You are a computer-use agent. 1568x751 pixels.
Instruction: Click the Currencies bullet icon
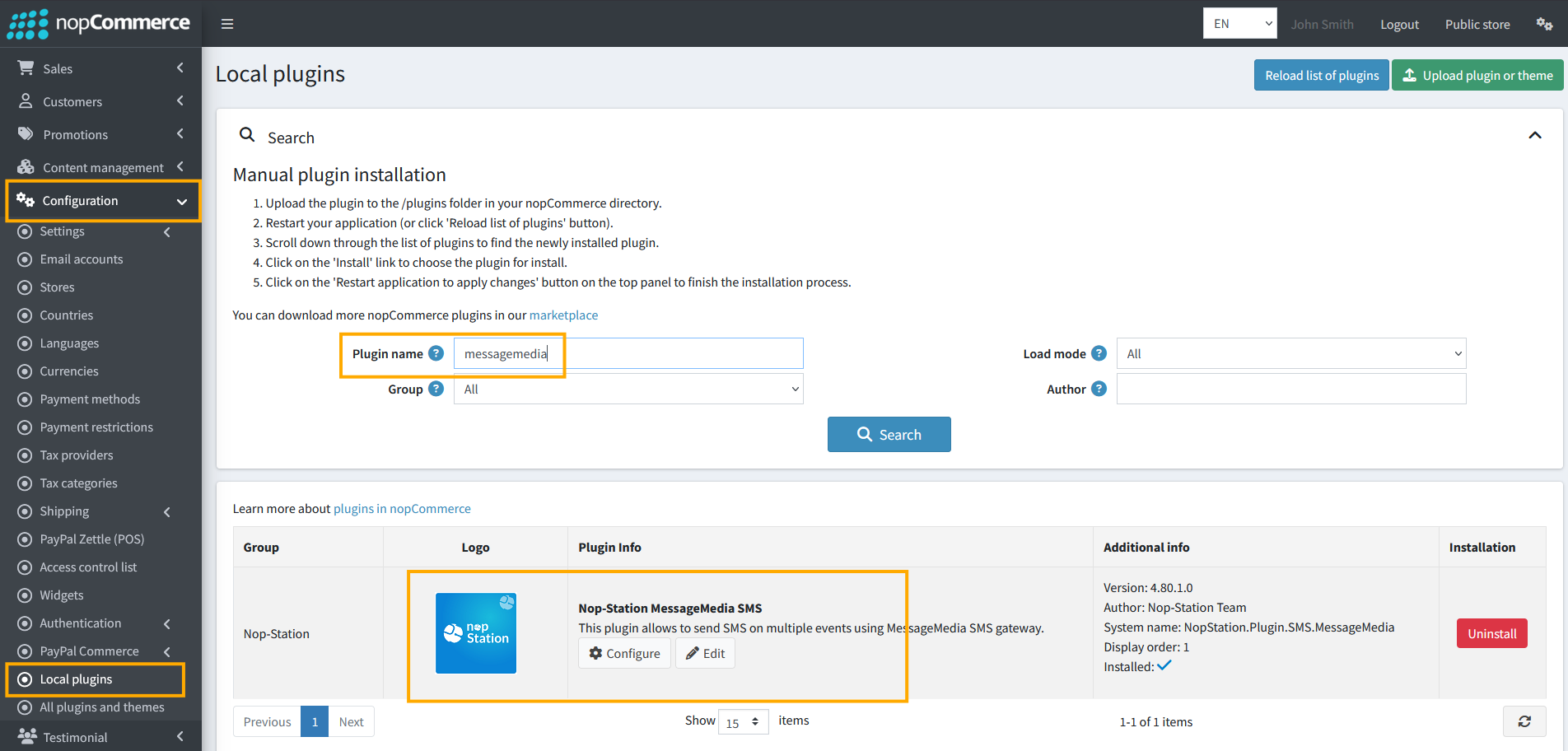25,371
